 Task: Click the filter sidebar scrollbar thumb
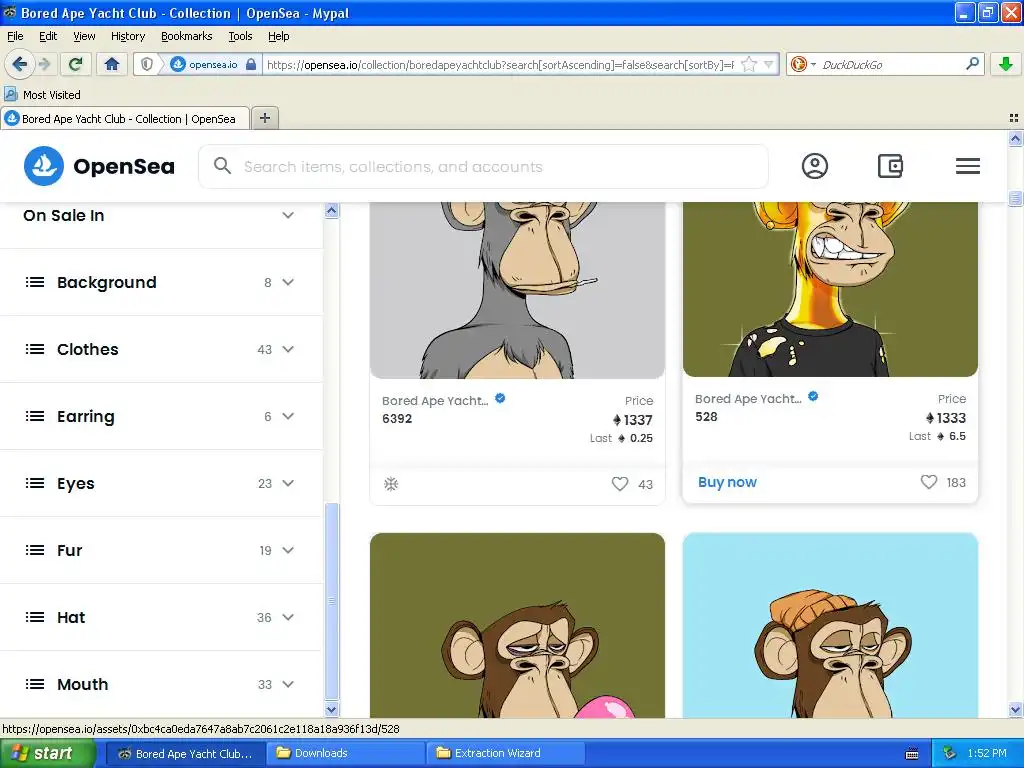[x=332, y=601]
